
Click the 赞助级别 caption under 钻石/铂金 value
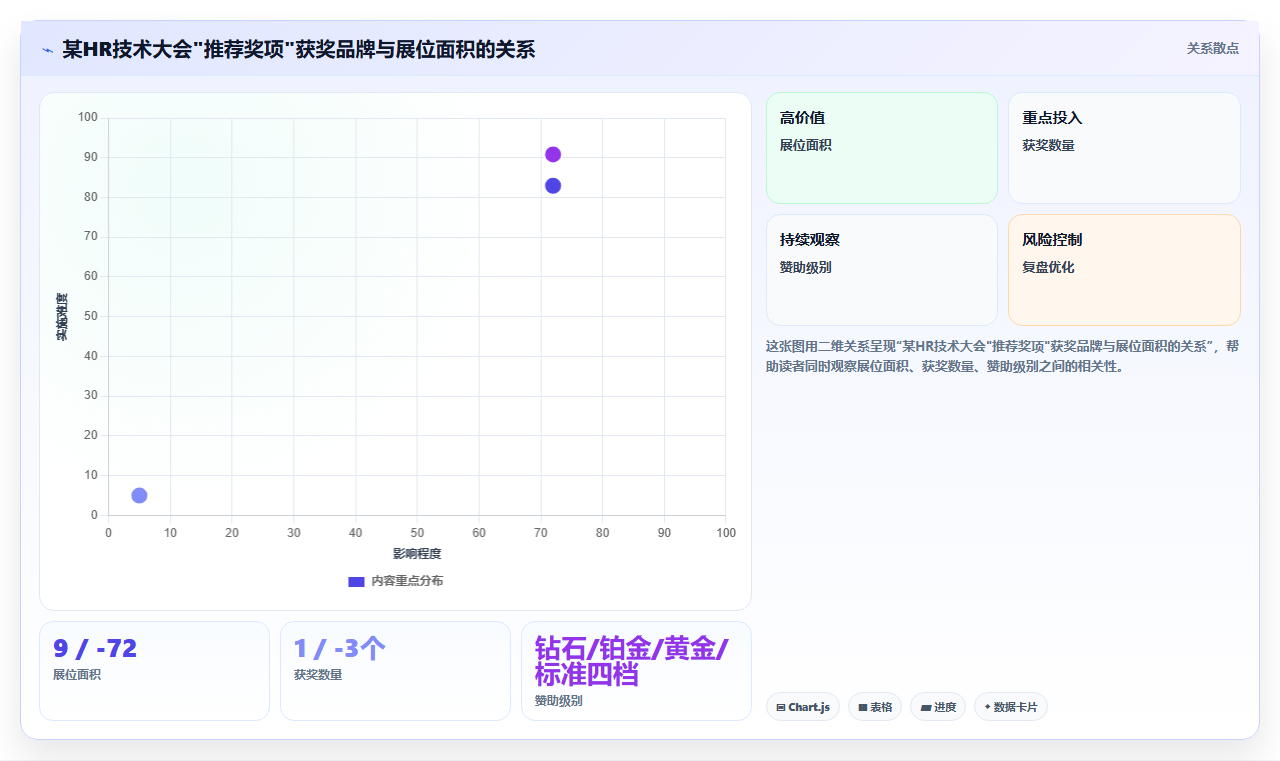pos(559,701)
